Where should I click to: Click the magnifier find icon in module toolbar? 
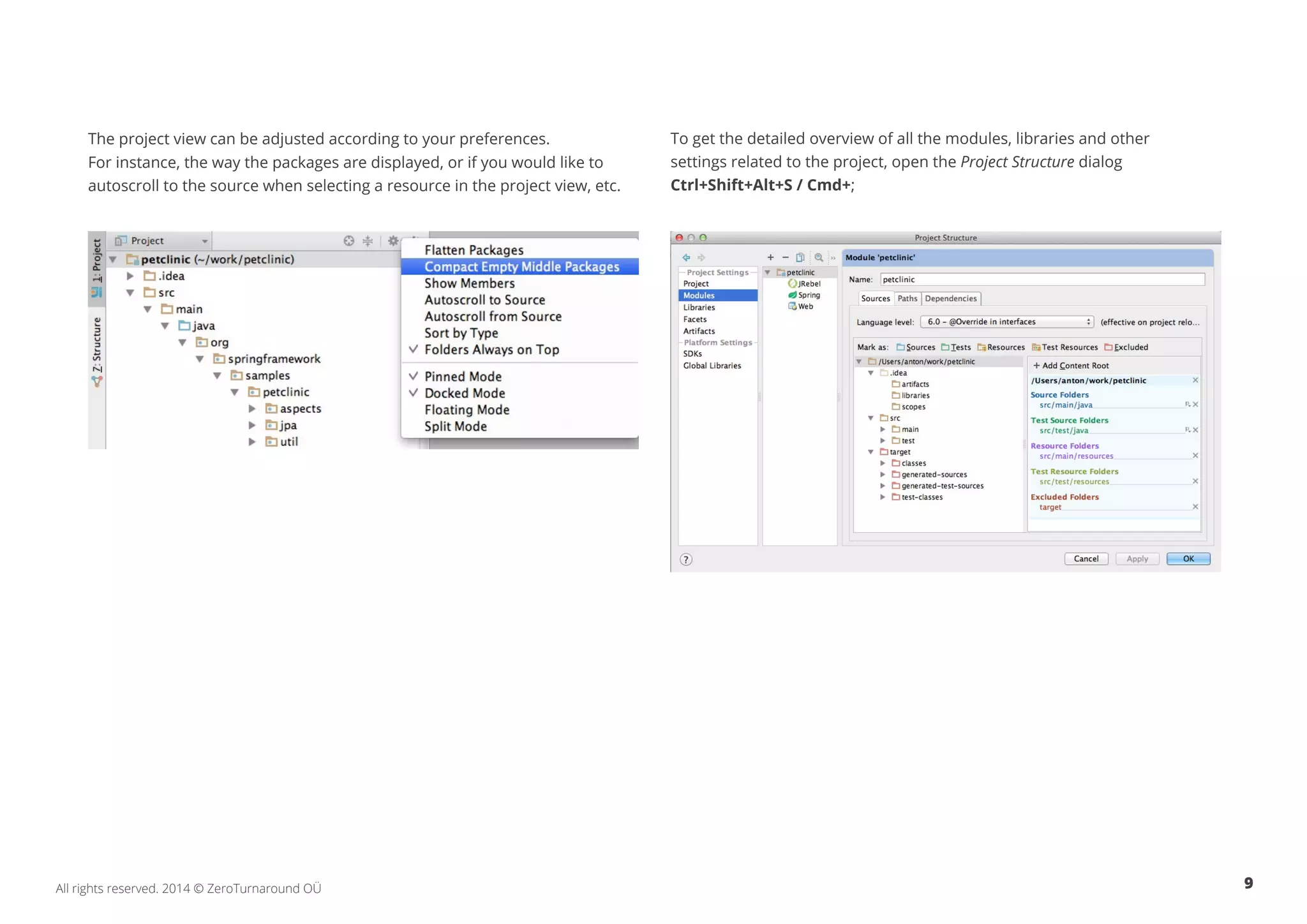coord(818,257)
